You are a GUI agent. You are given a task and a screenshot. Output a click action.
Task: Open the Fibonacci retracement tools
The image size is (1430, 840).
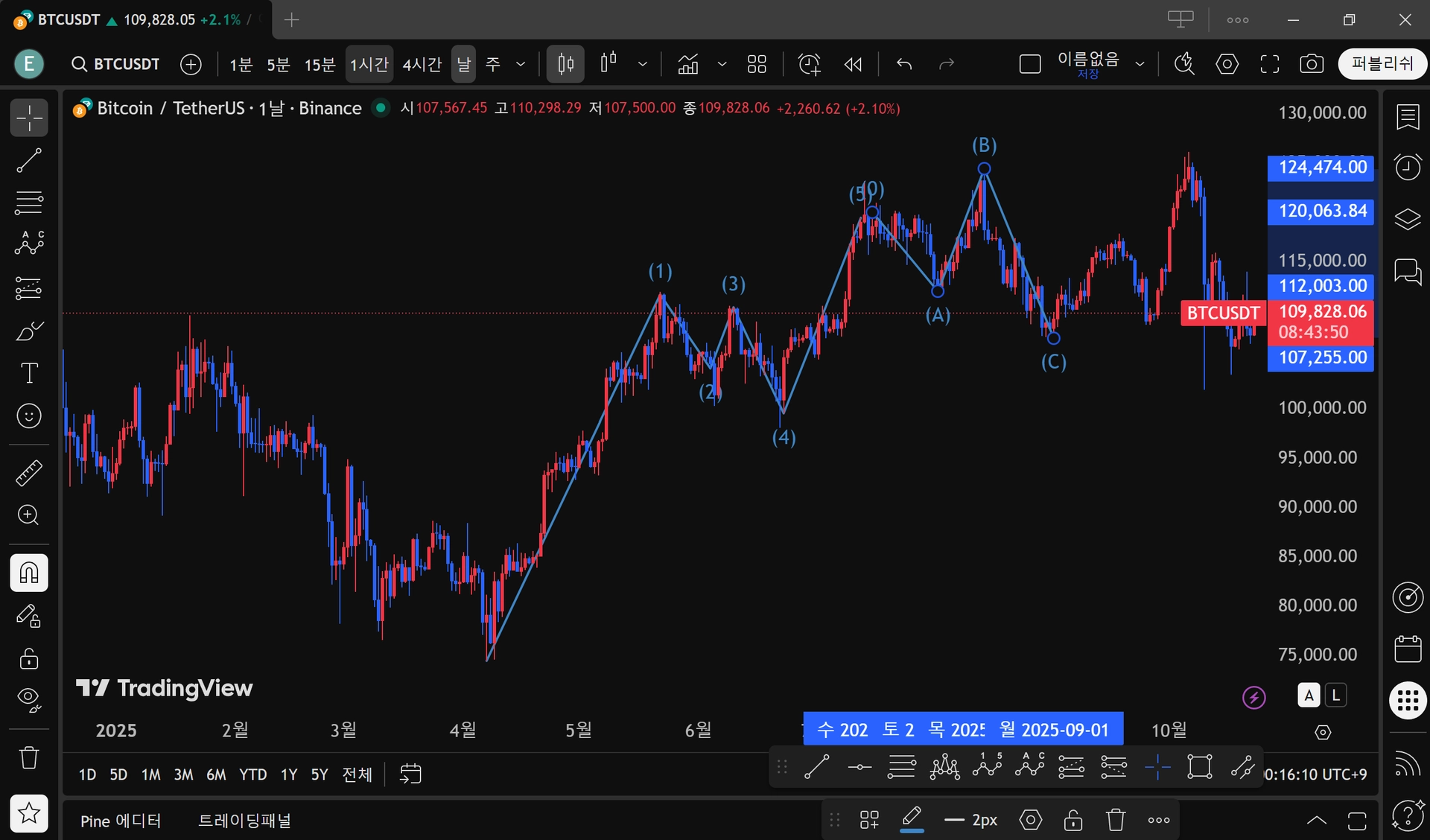tap(29, 202)
